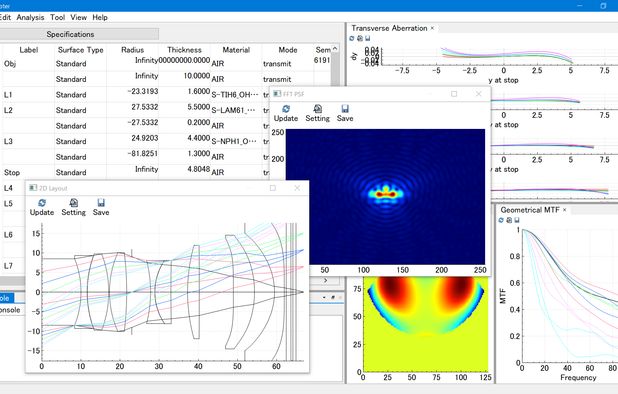The image size is (618, 394).
Task: Select the L1 label cell
Action: [x=28, y=95]
